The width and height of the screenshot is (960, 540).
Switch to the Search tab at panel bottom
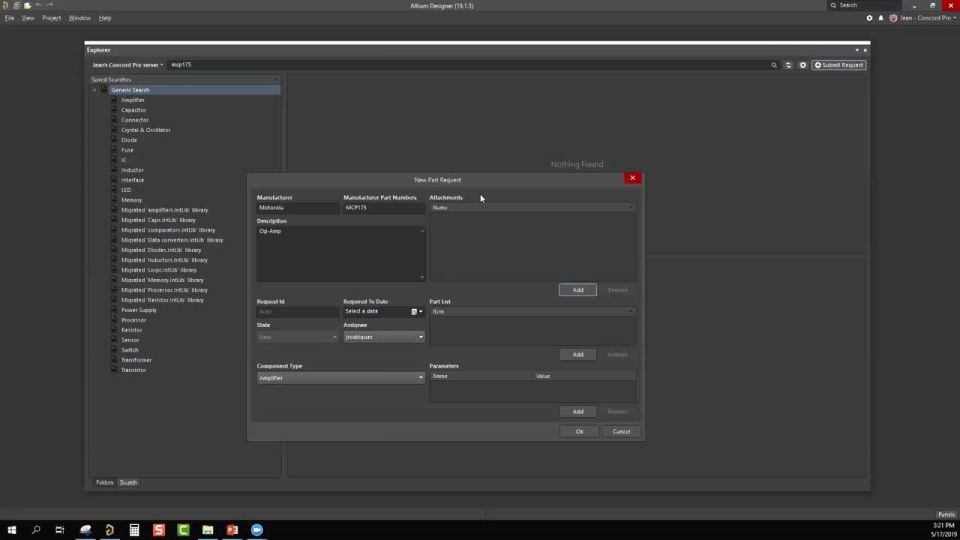coord(128,482)
